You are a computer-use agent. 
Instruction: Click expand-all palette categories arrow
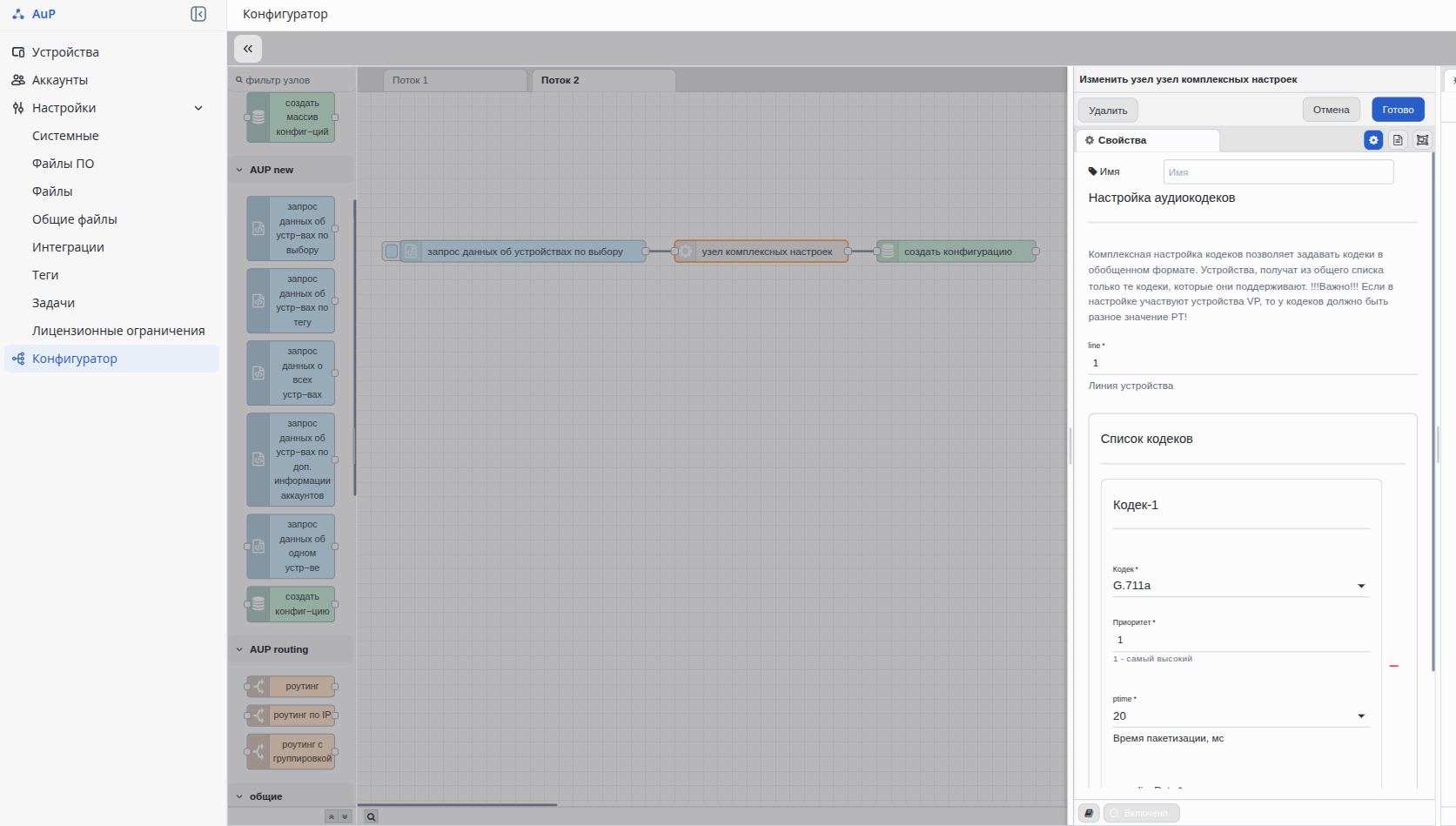click(x=345, y=816)
